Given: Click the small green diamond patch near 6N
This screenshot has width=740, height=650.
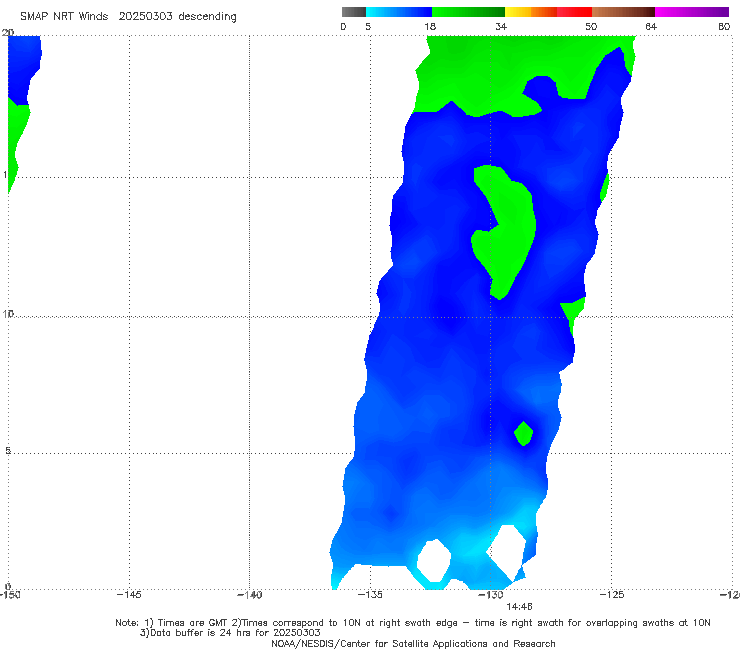Looking at the screenshot, I should 523,433.
